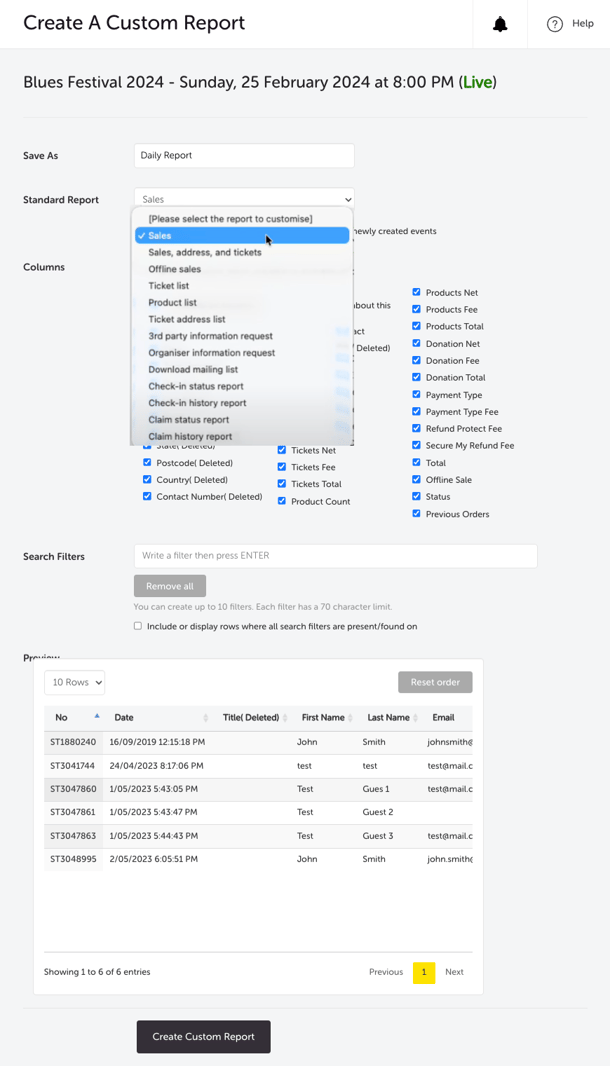Toggle the Donation Total checkbox
The width and height of the screenshot is (610, 1066).
click(416, 377)
